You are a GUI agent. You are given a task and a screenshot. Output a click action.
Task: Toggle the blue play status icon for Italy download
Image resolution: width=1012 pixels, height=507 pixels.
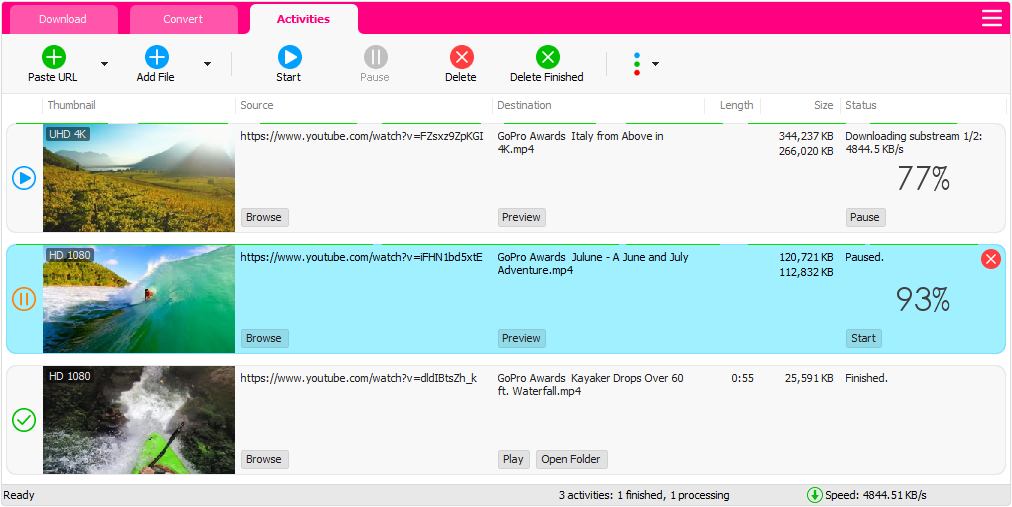pyautogui.click(x=24, y=178)
